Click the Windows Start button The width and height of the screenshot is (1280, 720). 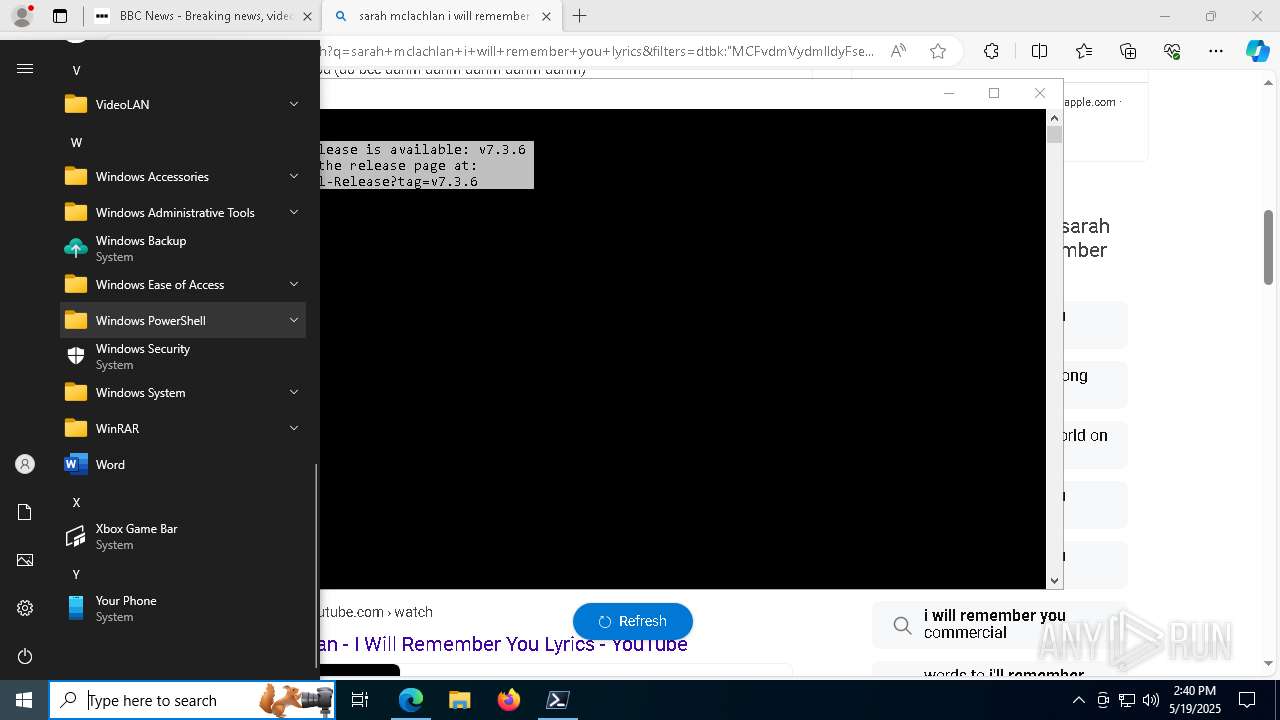(24, 700)
